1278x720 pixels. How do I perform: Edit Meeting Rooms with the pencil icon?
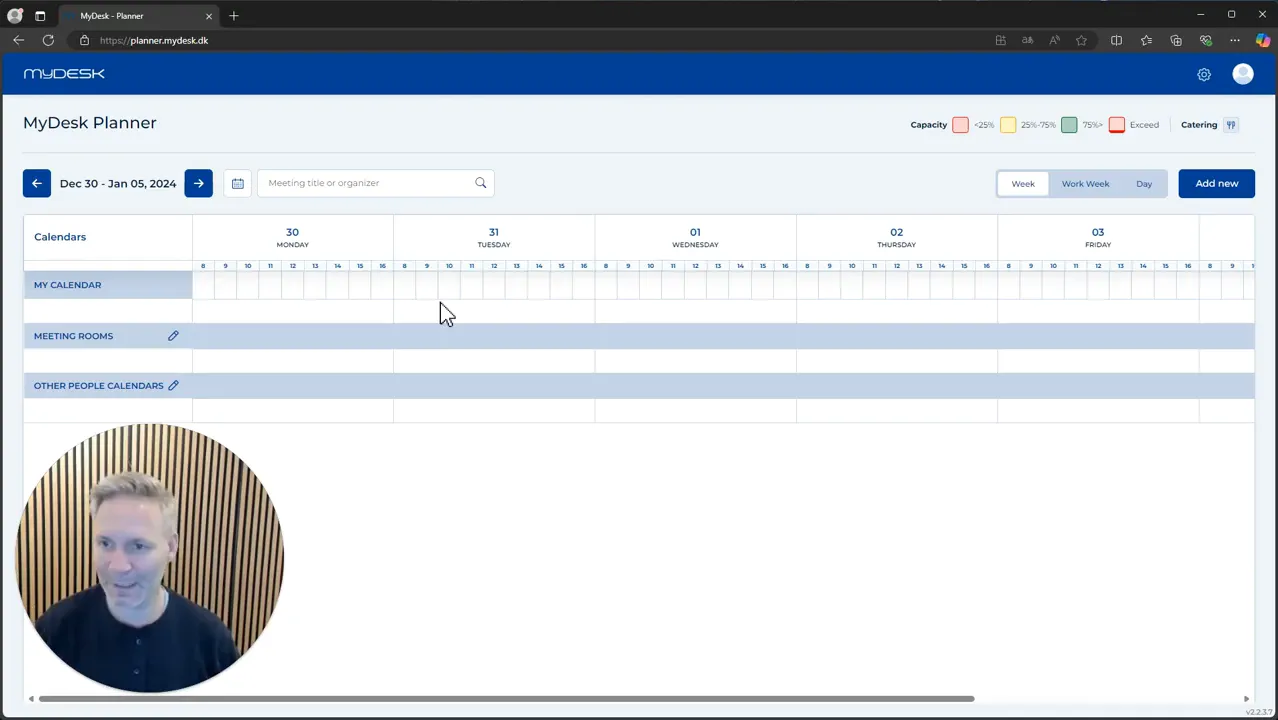[173, 336]
